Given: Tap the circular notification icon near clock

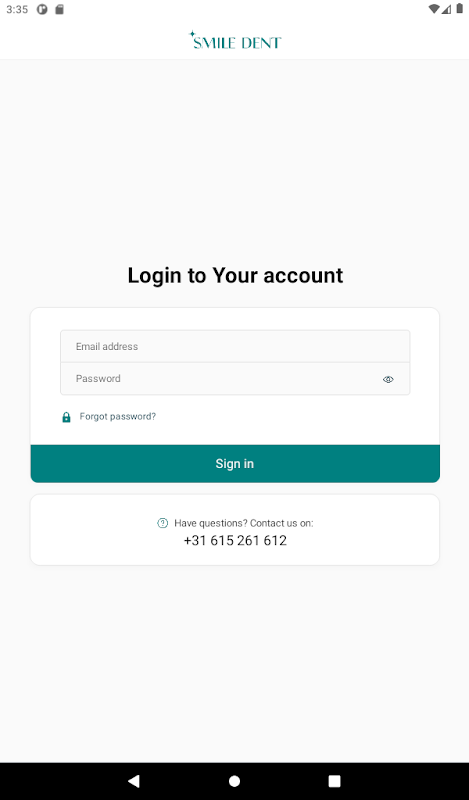Looking at the screenshot, I should (x=42, y=9).
